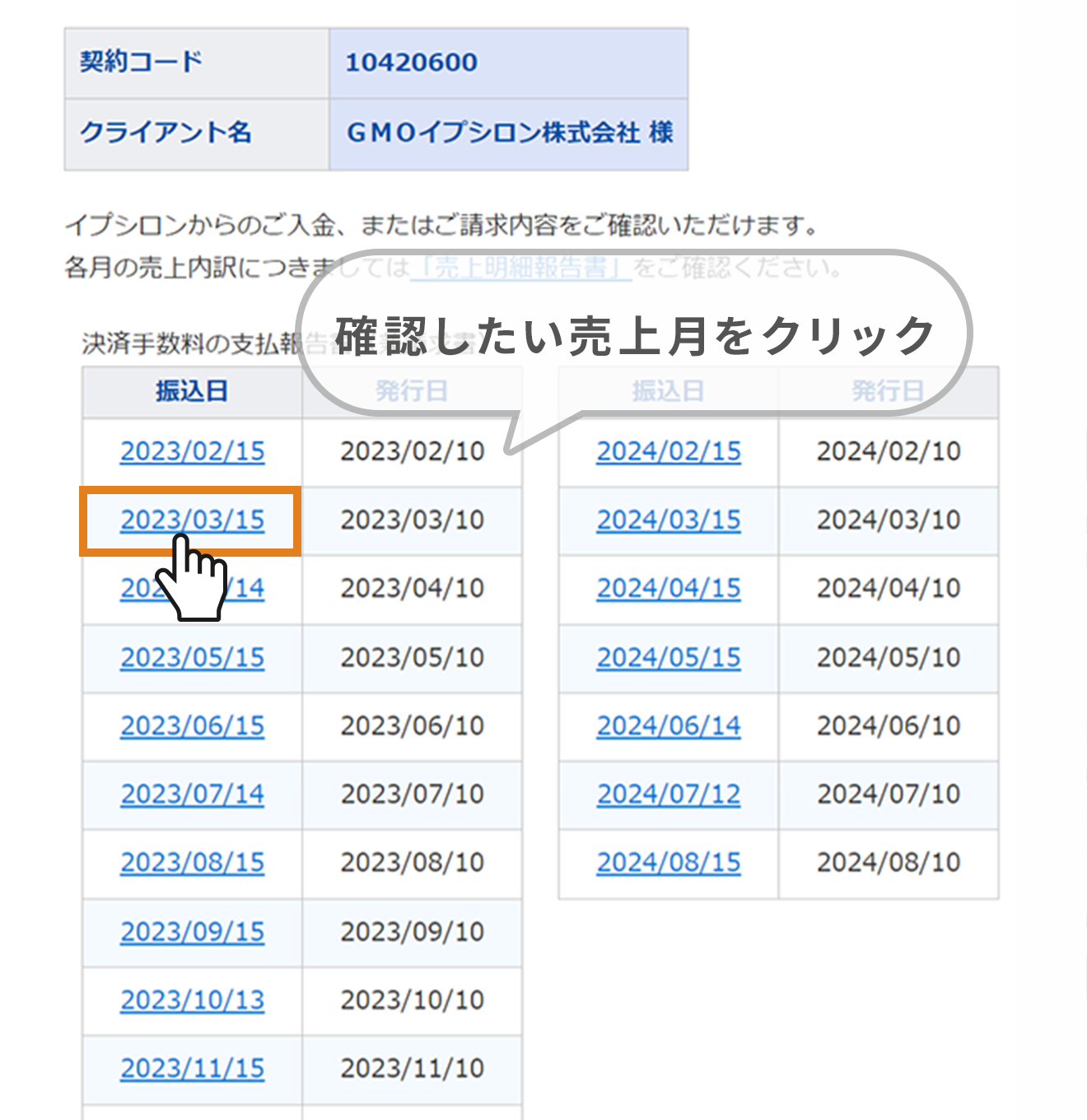Open the 2023/05/15 transfer date link
This screenshot has height=1120, width=1087.
click(193, 657)
